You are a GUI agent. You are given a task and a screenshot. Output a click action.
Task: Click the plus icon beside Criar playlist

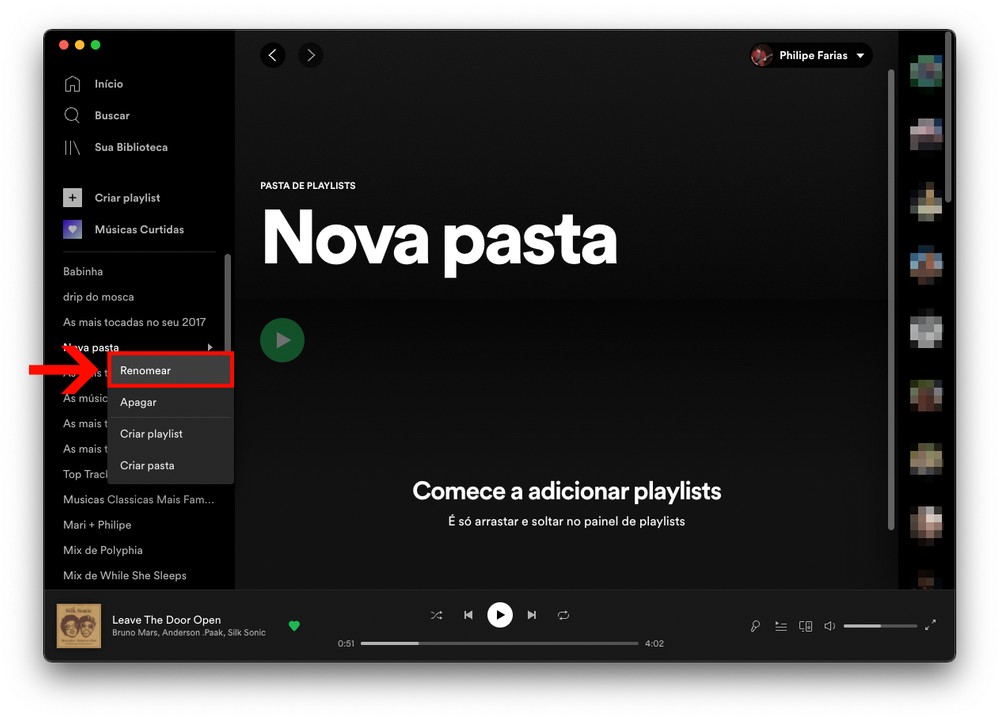click(72, 198)
